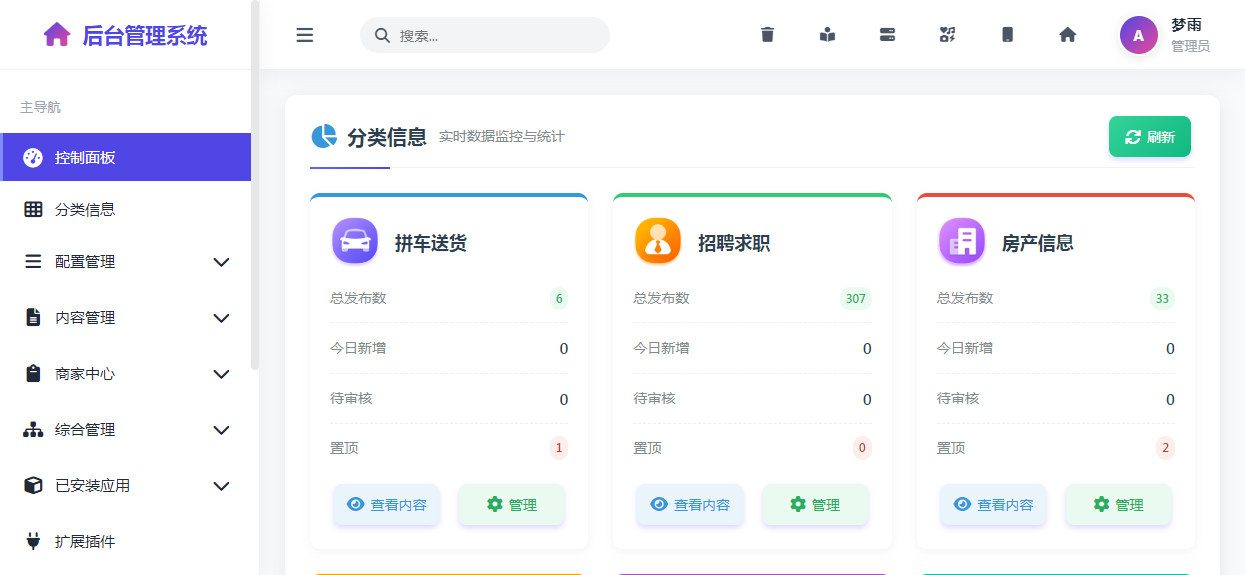Click the 实时数据监控与统计 subtitle

pyautogui.click(x=501, y=137)
